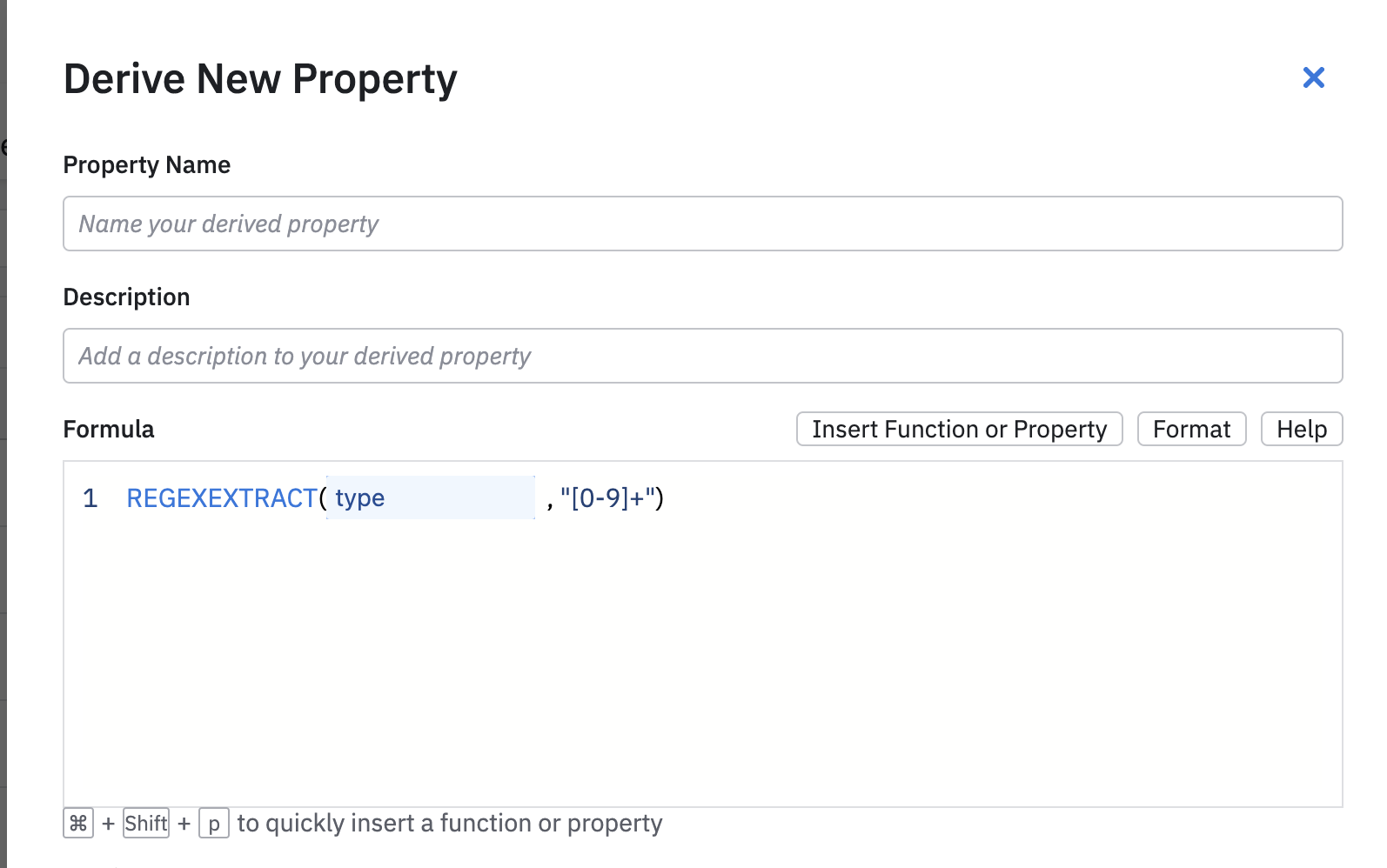Screen dimensions: 1387x868
Task: Click the Derive New Property heading
Action: point(260,79)
